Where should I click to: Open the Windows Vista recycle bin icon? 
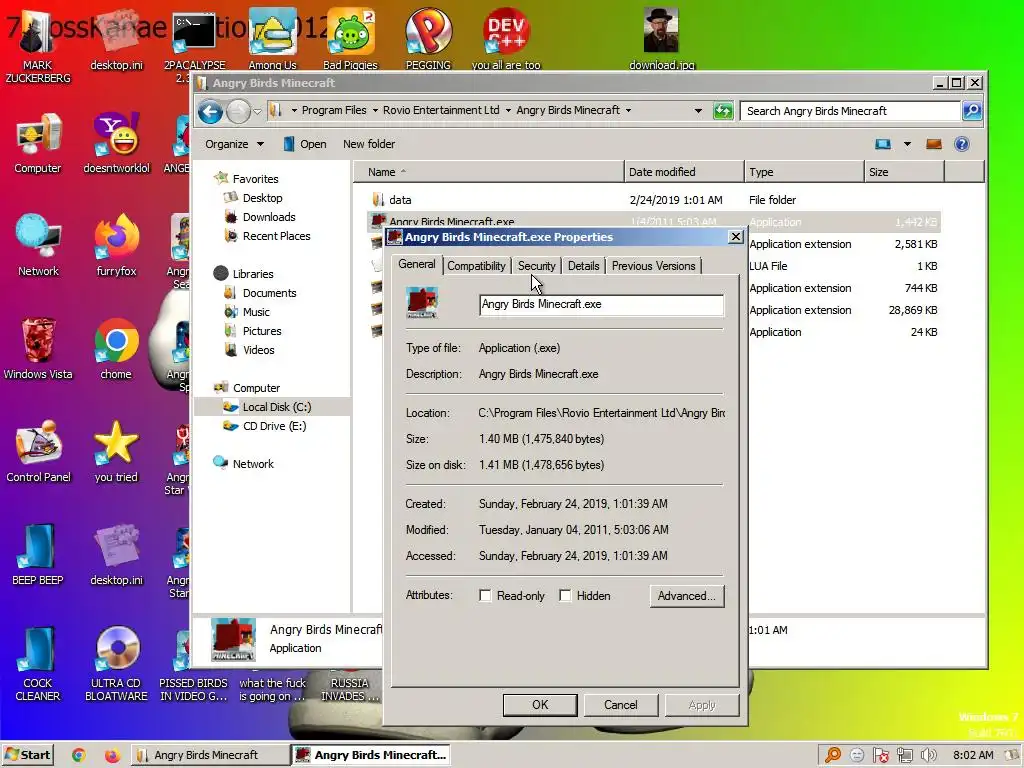pos(38,348)
